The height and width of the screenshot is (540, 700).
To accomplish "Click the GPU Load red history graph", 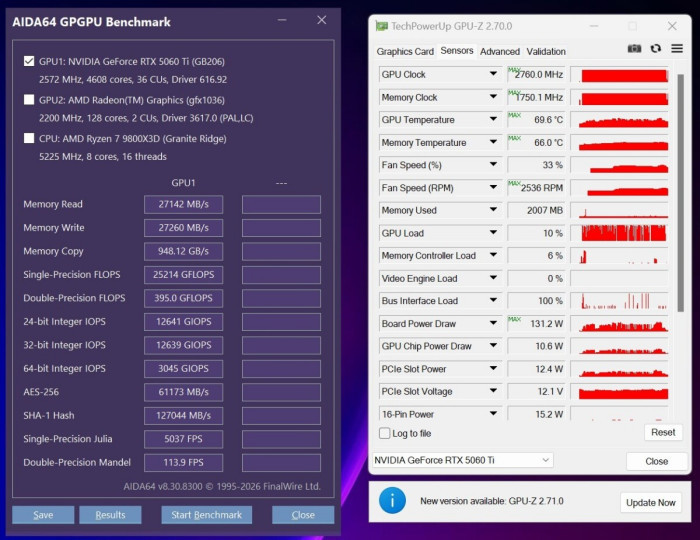I will tap(620, 233).
